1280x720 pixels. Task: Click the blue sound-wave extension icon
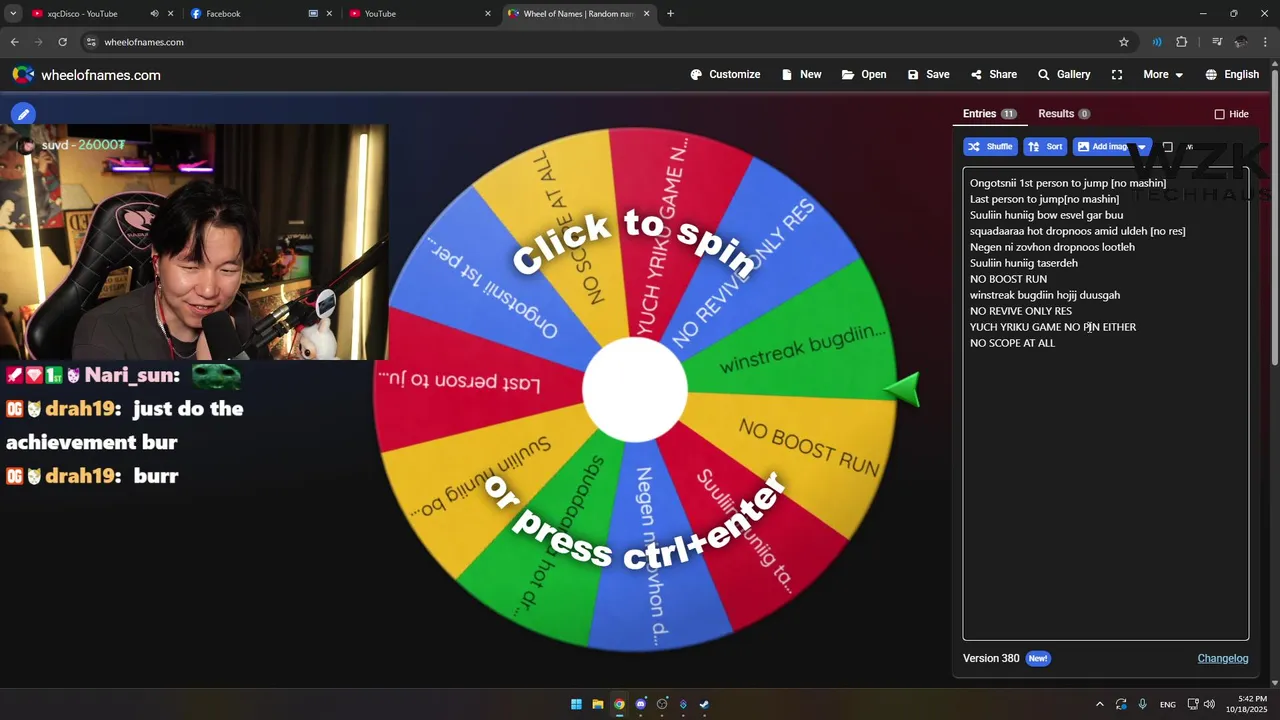(1157, 42)
